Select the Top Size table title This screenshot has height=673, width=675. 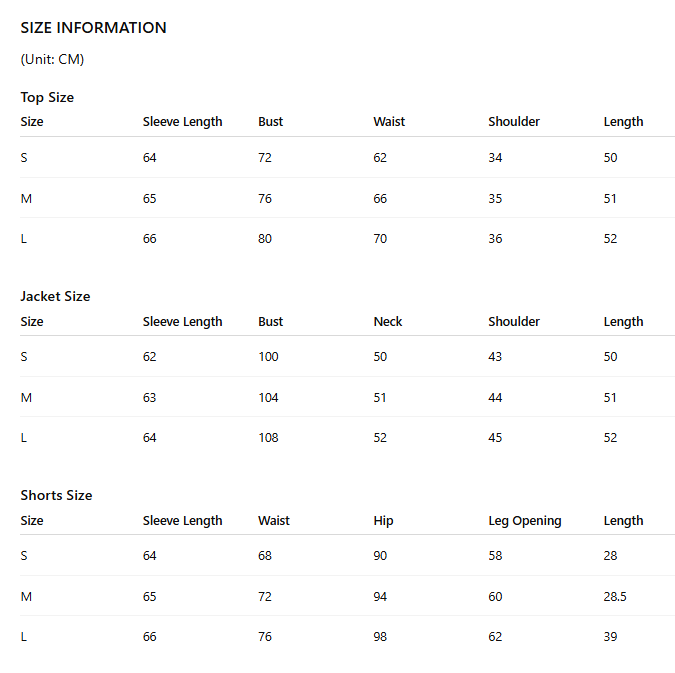click(47, 98)
